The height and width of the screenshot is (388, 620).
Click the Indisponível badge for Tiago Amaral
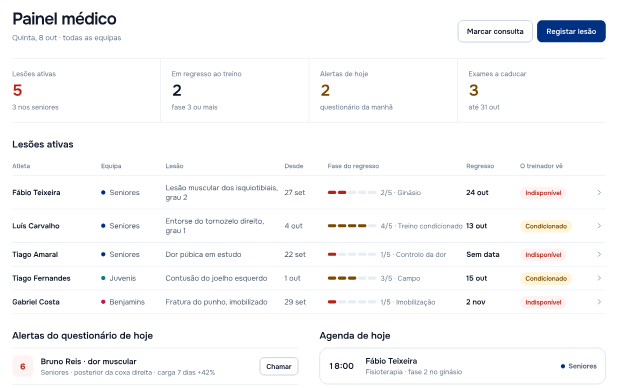[x=543, y=255]
